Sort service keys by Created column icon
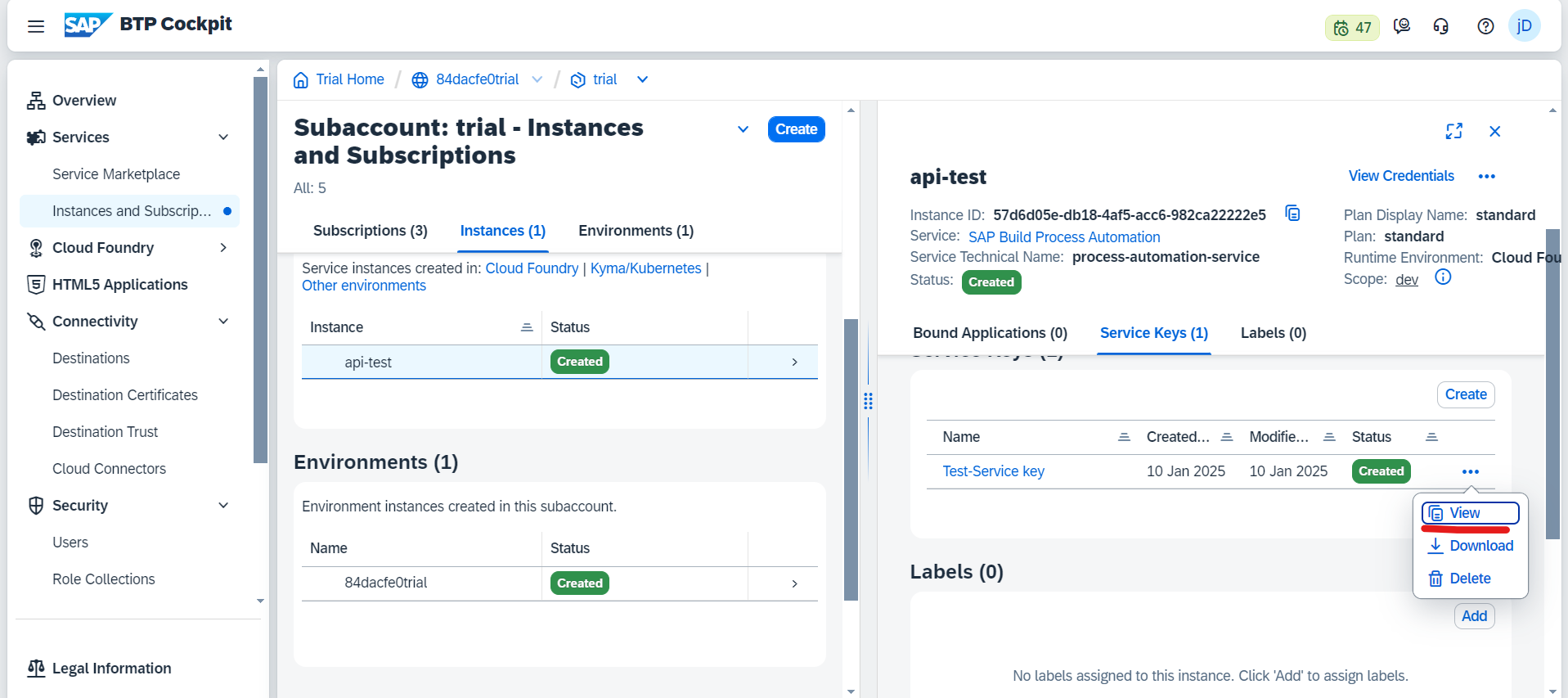 (1227, 437)
